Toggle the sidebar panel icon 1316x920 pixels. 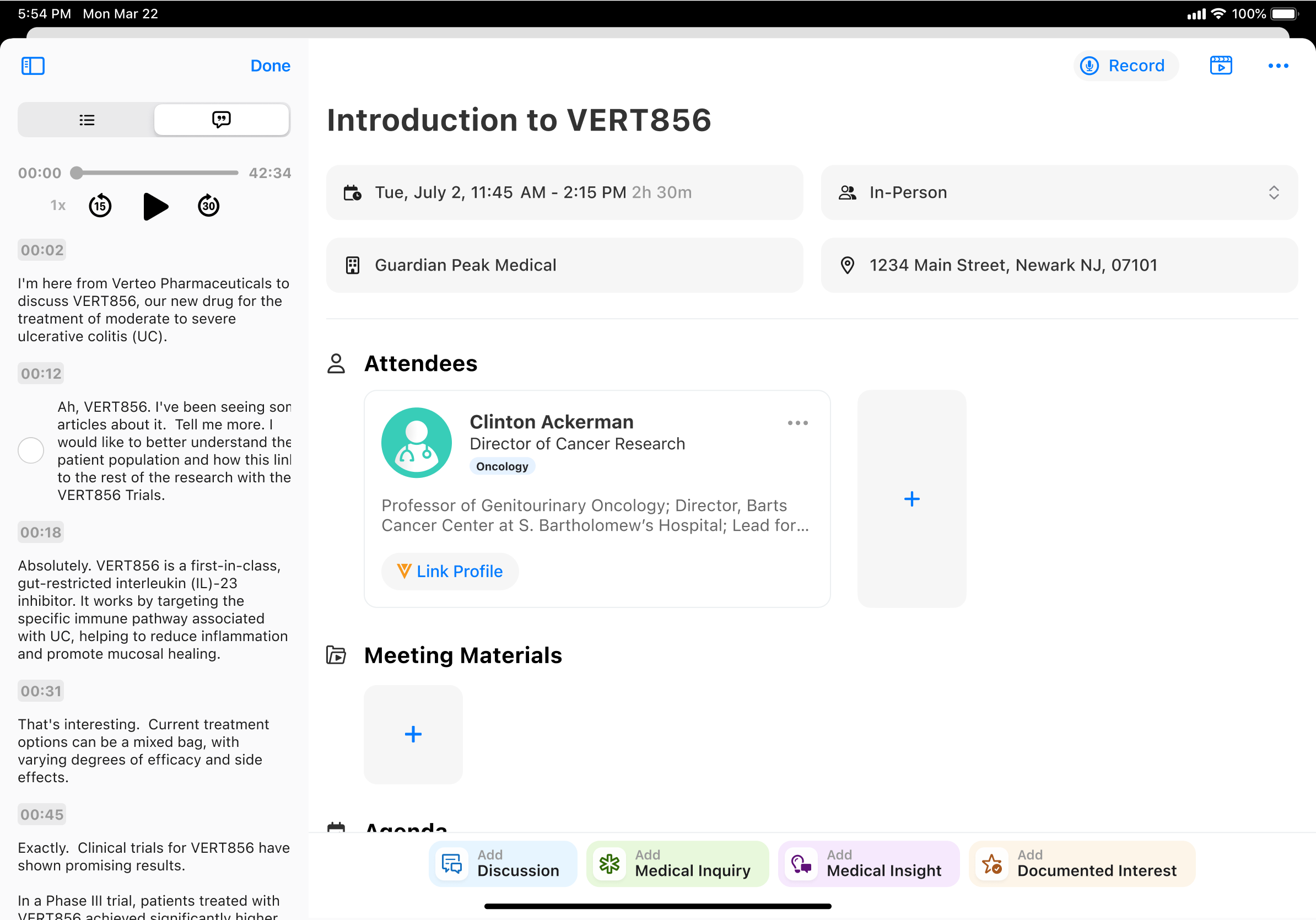(33, 66)
